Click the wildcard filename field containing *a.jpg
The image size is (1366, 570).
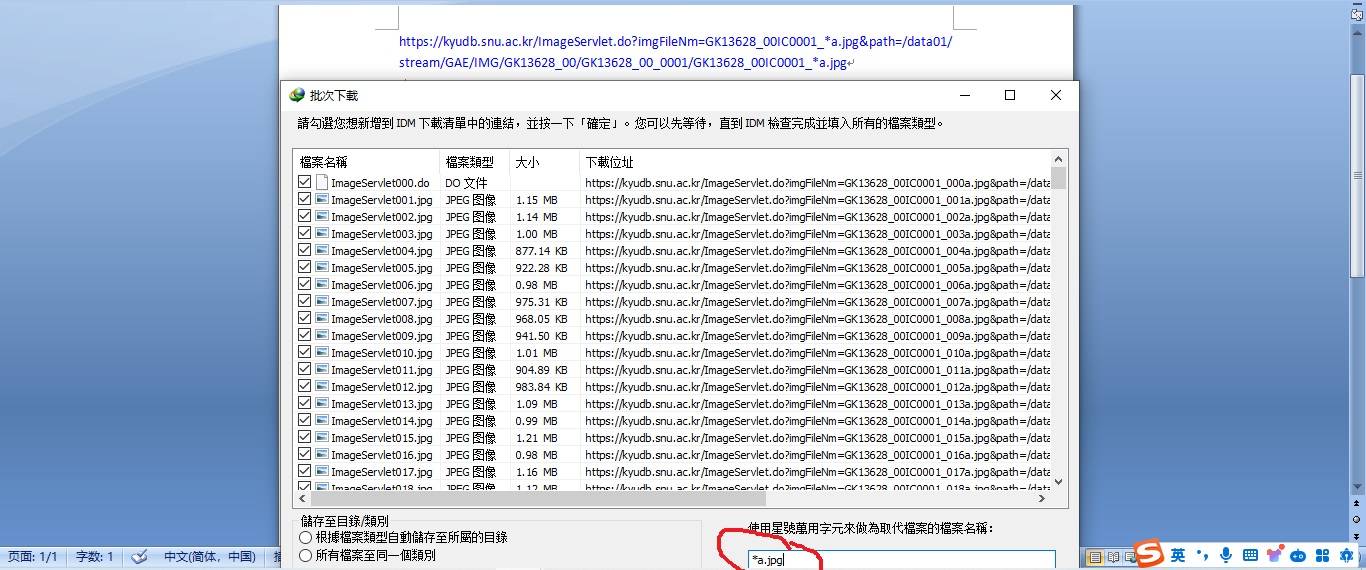point(900,560)
